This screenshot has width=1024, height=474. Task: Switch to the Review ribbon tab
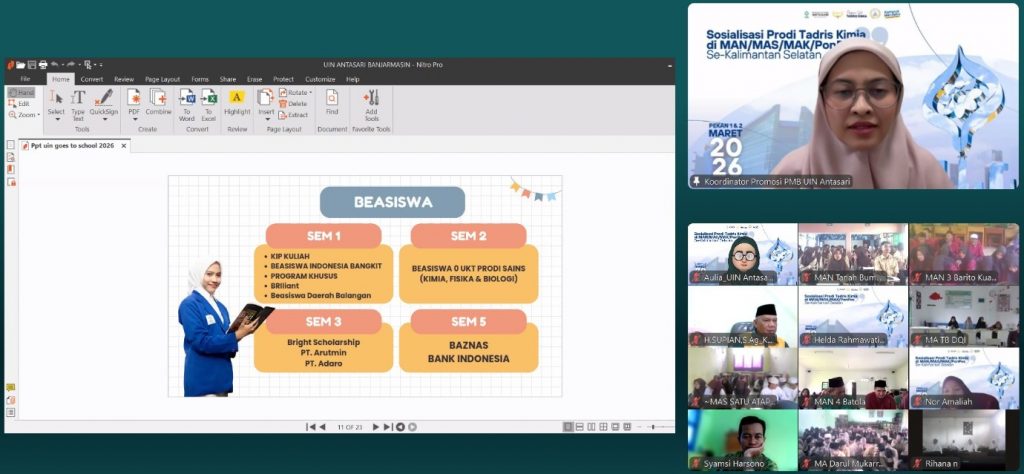coord(124,79)
